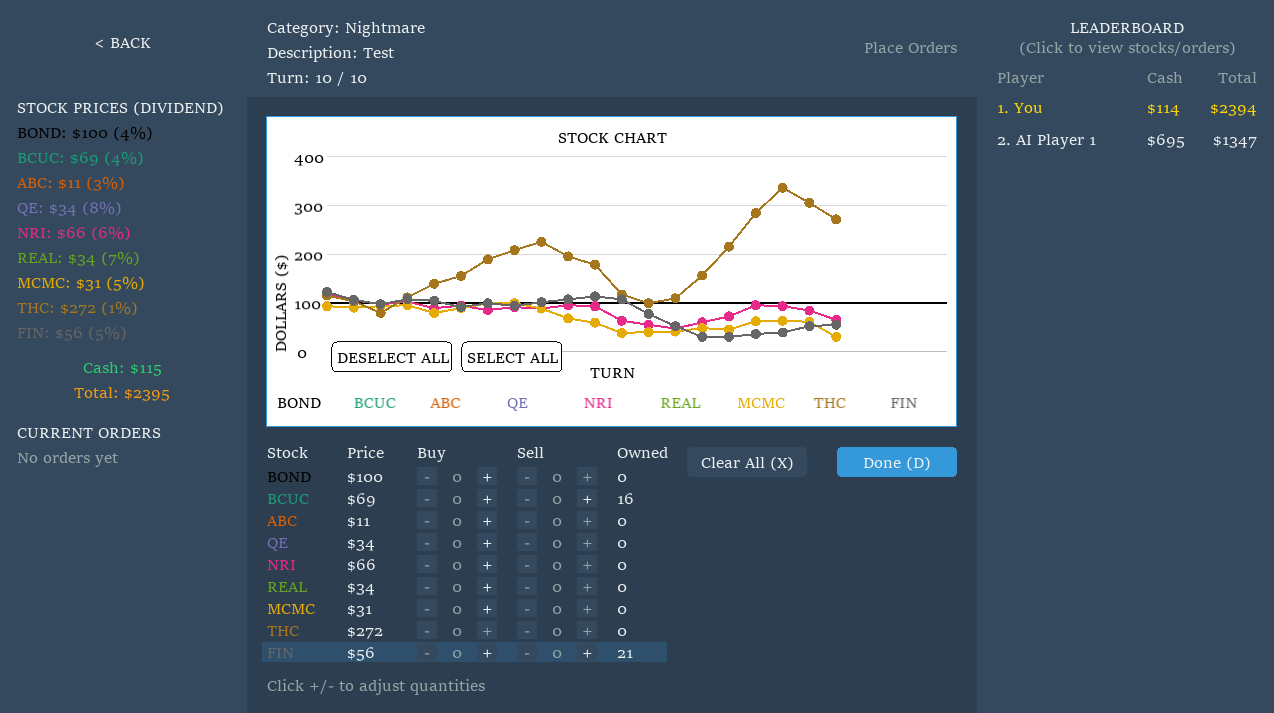Increase QE buy quantity with plus

pos(487,543)
